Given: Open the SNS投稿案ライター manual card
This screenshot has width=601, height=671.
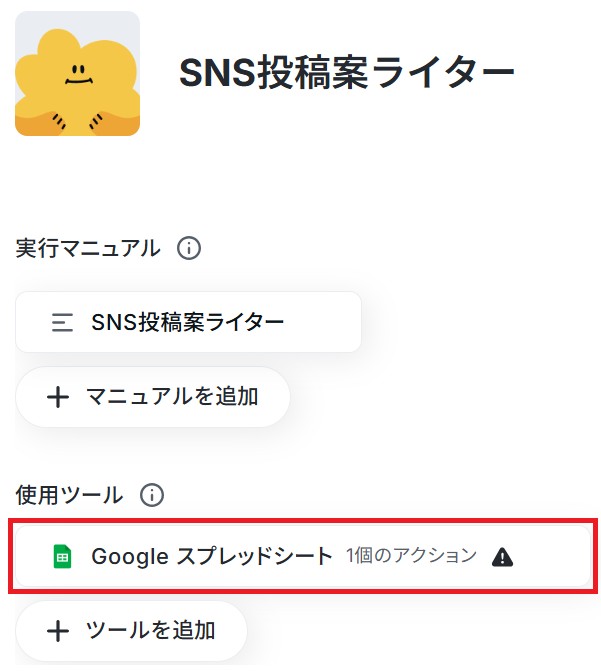Looking at the screenshot, I should click(188, 322).
